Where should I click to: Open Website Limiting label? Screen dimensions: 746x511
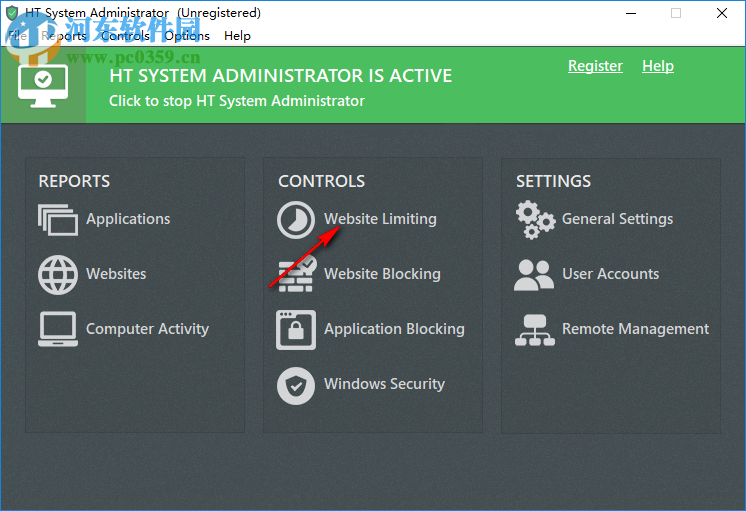click(380, 219)
